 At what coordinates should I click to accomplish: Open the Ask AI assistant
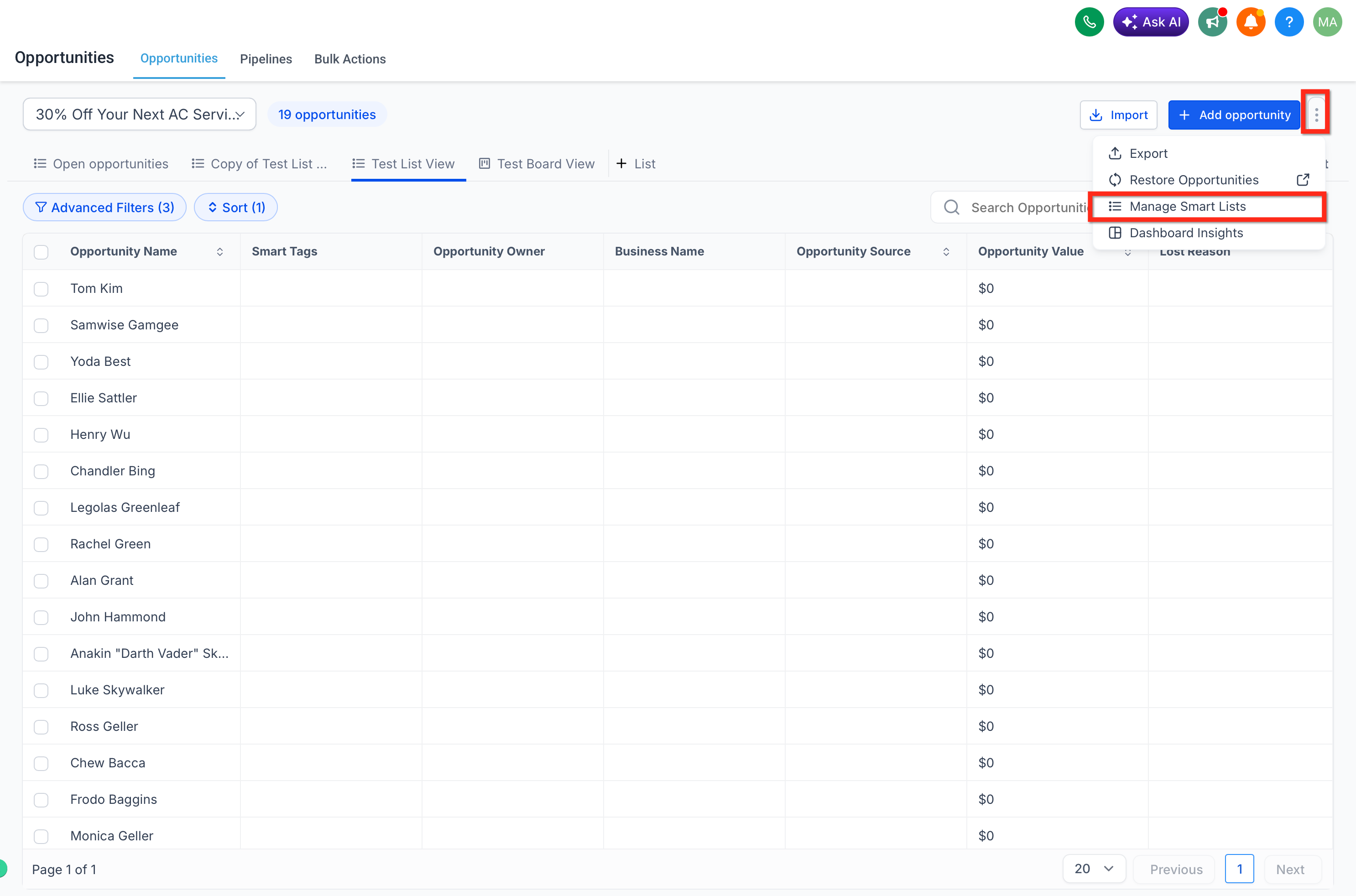[x=1151, y=22]
